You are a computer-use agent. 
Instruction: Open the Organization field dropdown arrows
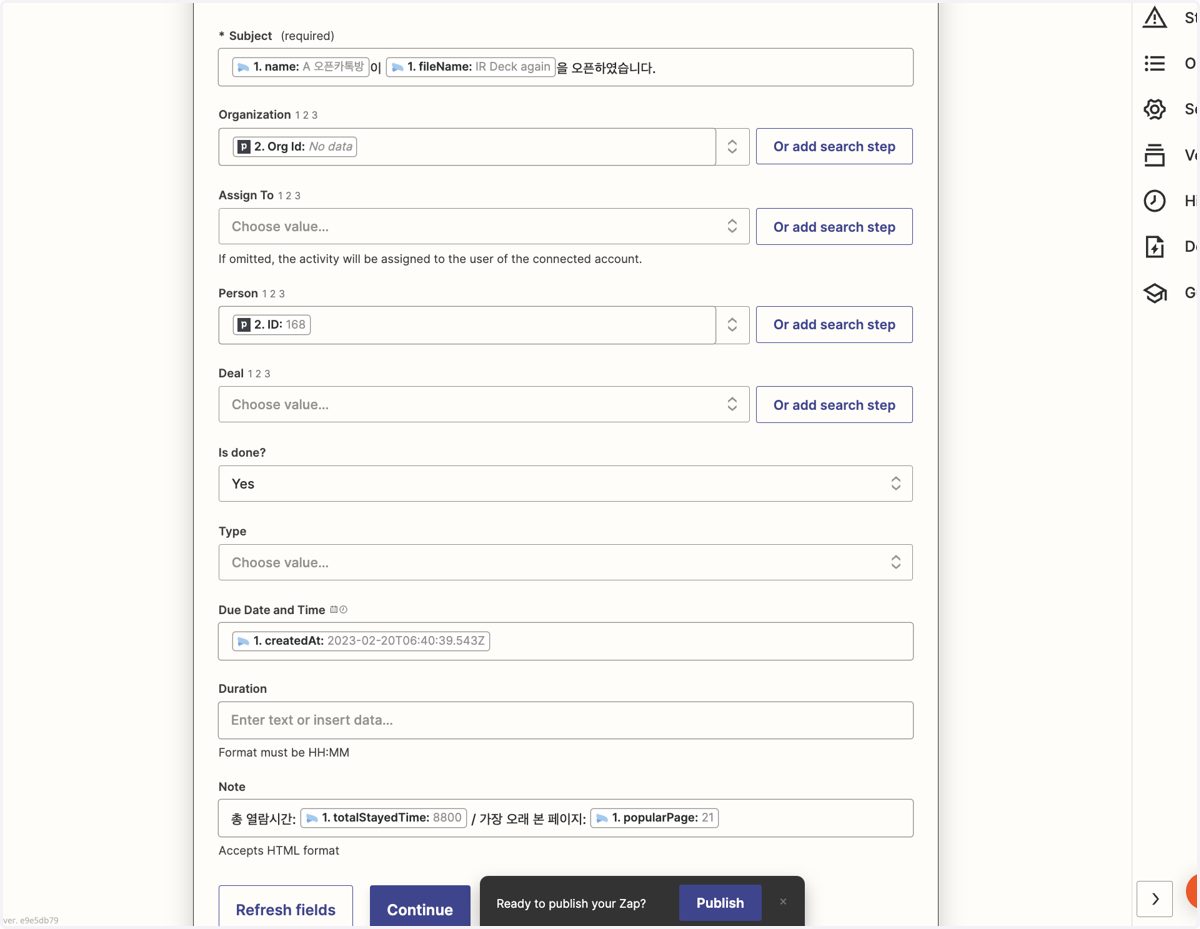pyautogui.click(x=732, y=147)
